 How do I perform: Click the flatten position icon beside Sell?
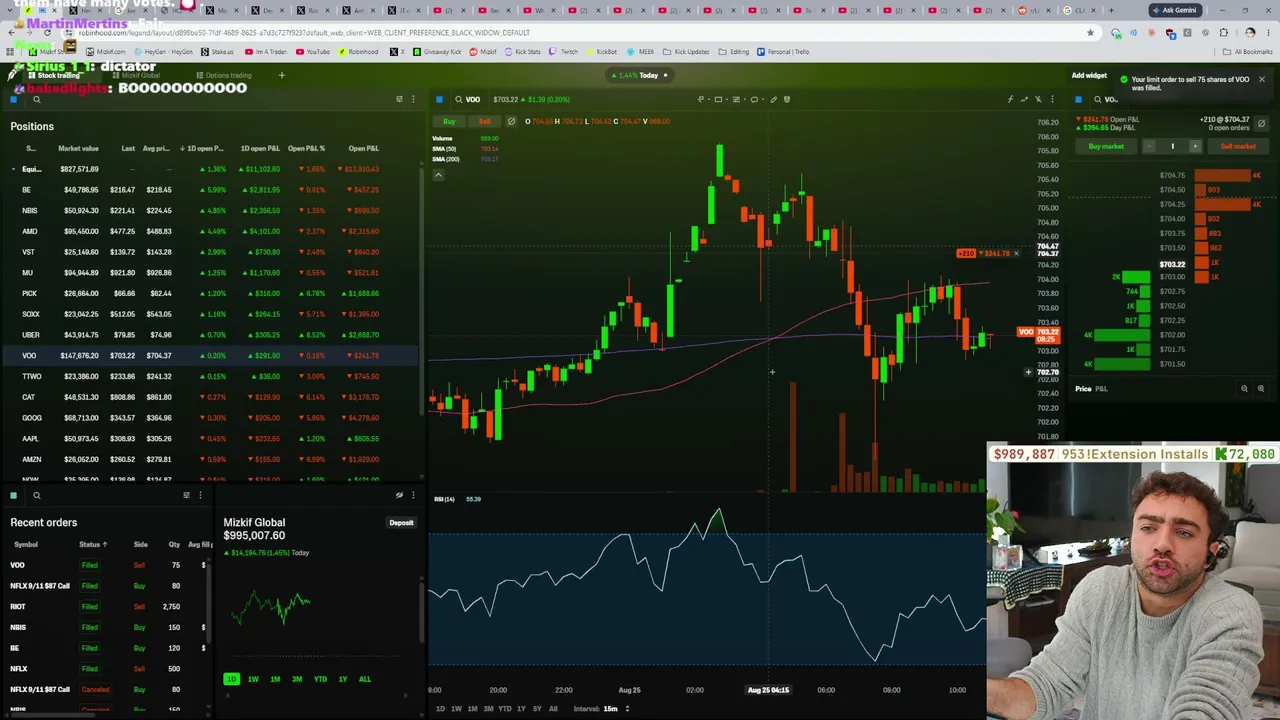tap(511, 122)
